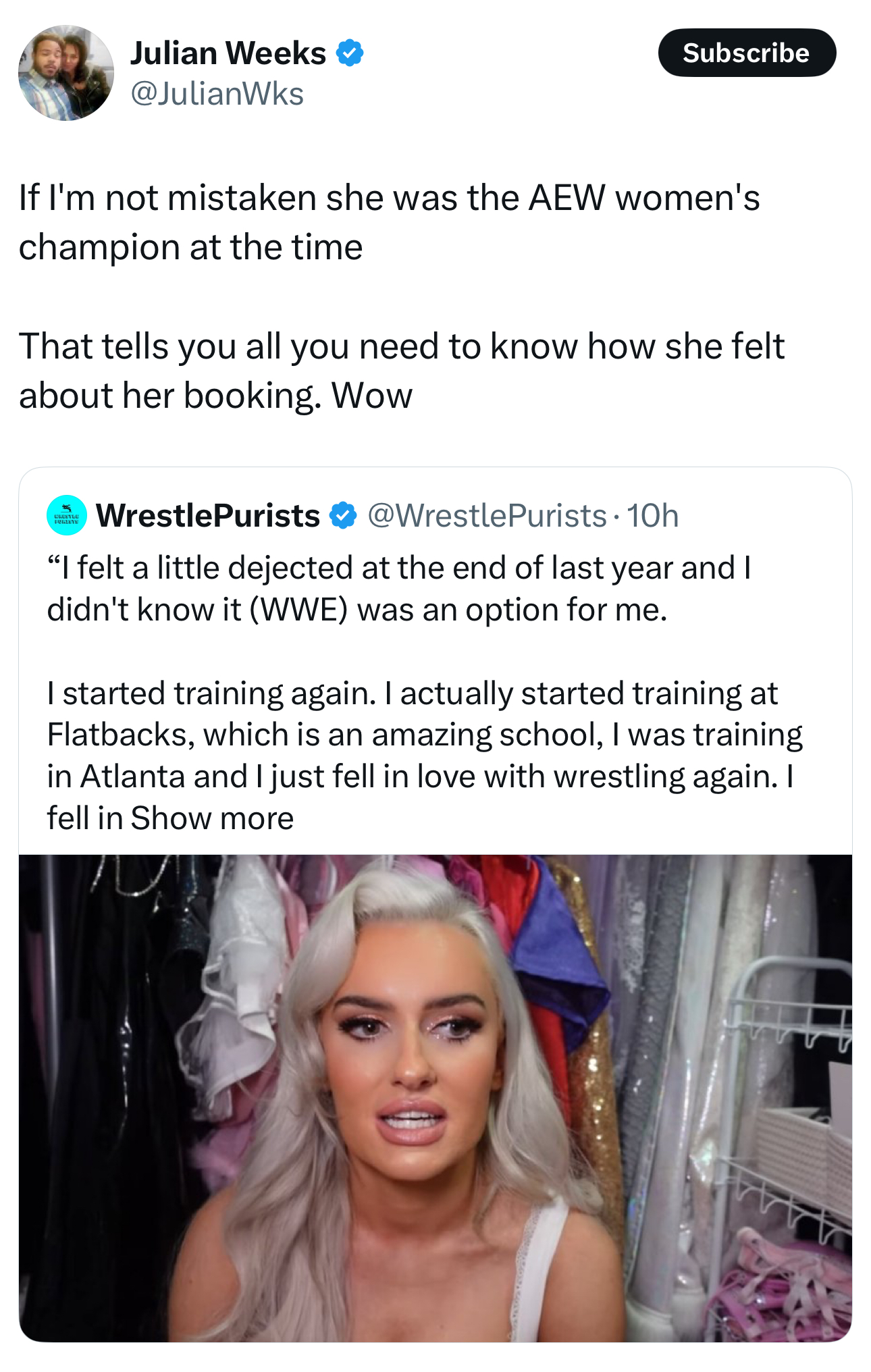Open the Julian Weeks display name
Image resolution: width=871 pixels, height=1372 pixels.
(228, 53)
